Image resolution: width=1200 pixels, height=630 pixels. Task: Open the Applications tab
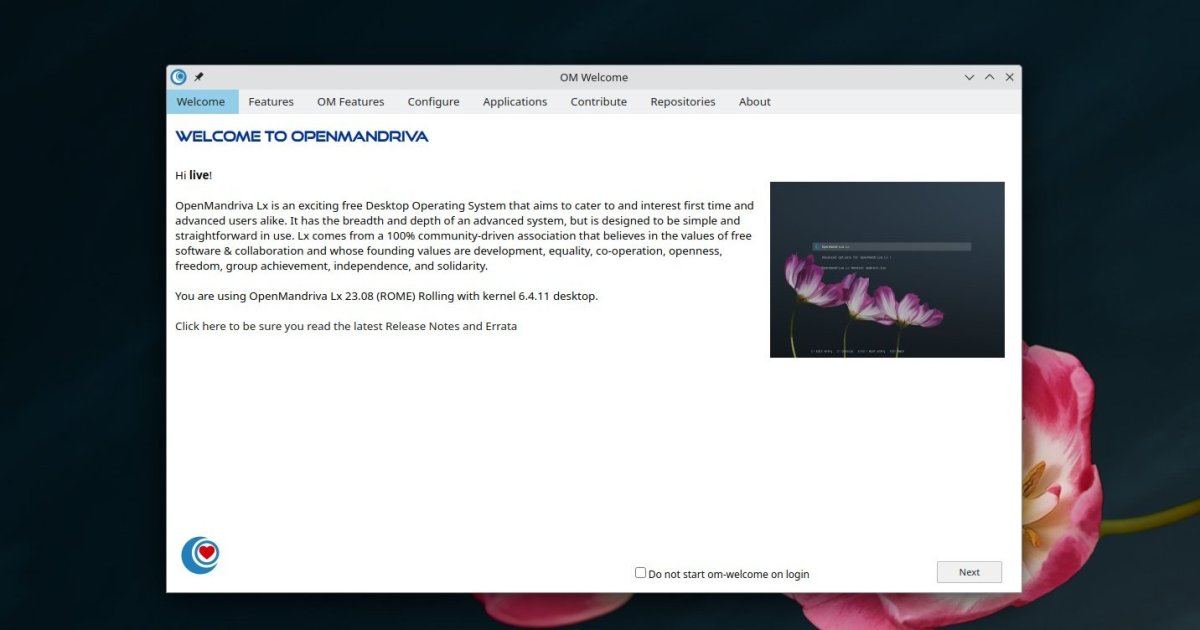(514, 101)
